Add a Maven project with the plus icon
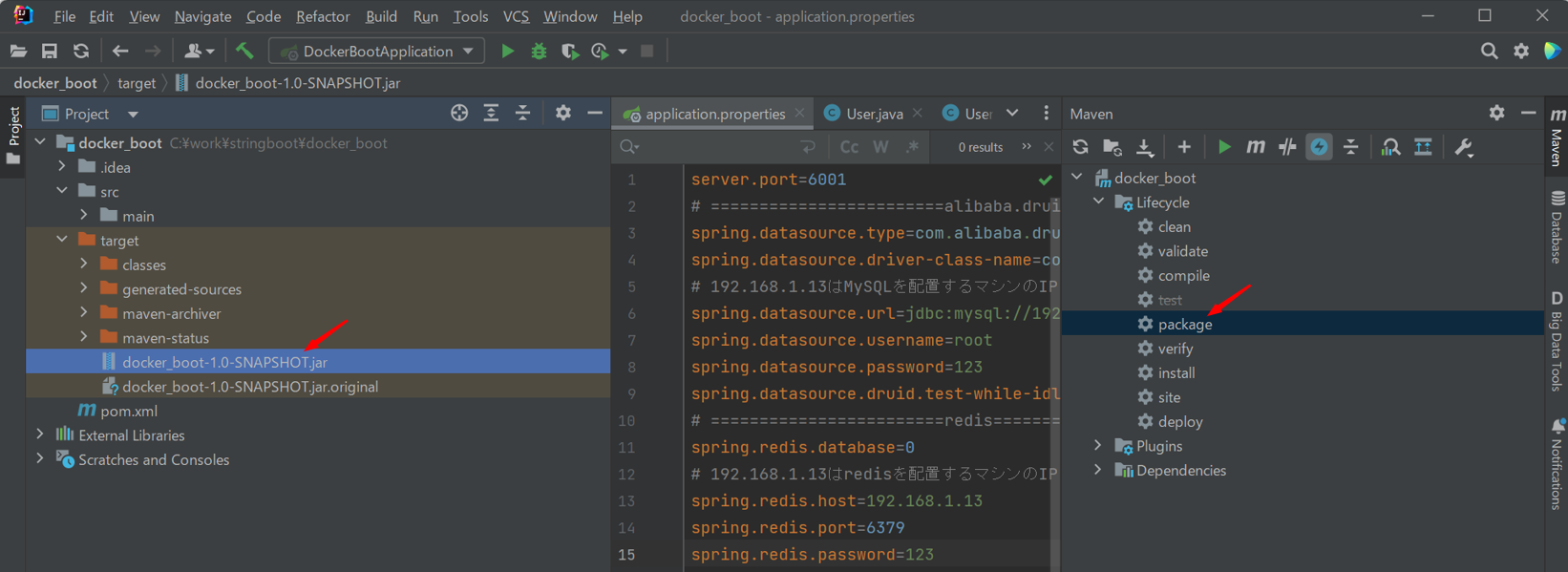This screenshot has width=1568, height=572. pyautogui.click(x=1184, y=147)
